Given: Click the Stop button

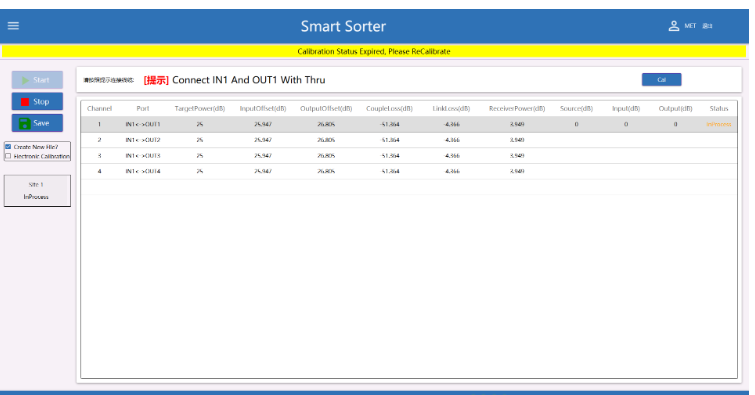Looking at the screenshot, I should tap(37, 102).
